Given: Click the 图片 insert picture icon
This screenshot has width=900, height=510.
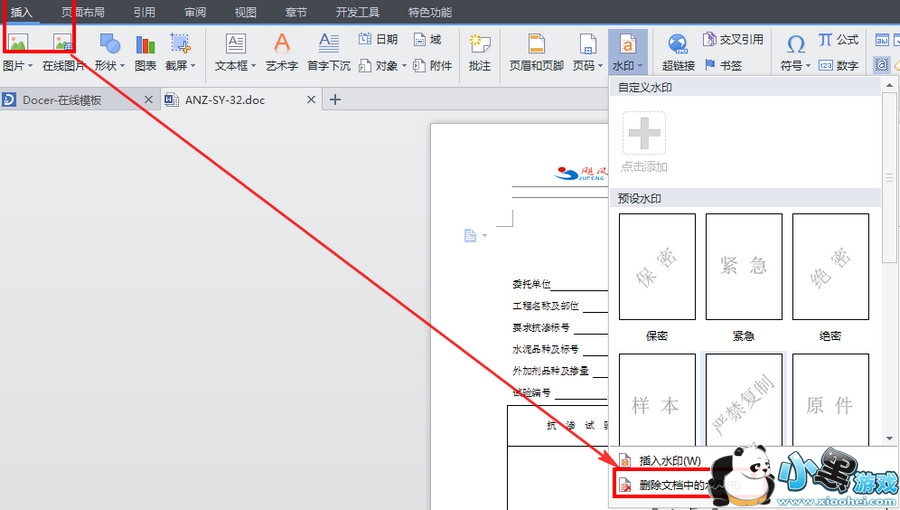Looking at the screenshot, I should (x=18, y=44).
